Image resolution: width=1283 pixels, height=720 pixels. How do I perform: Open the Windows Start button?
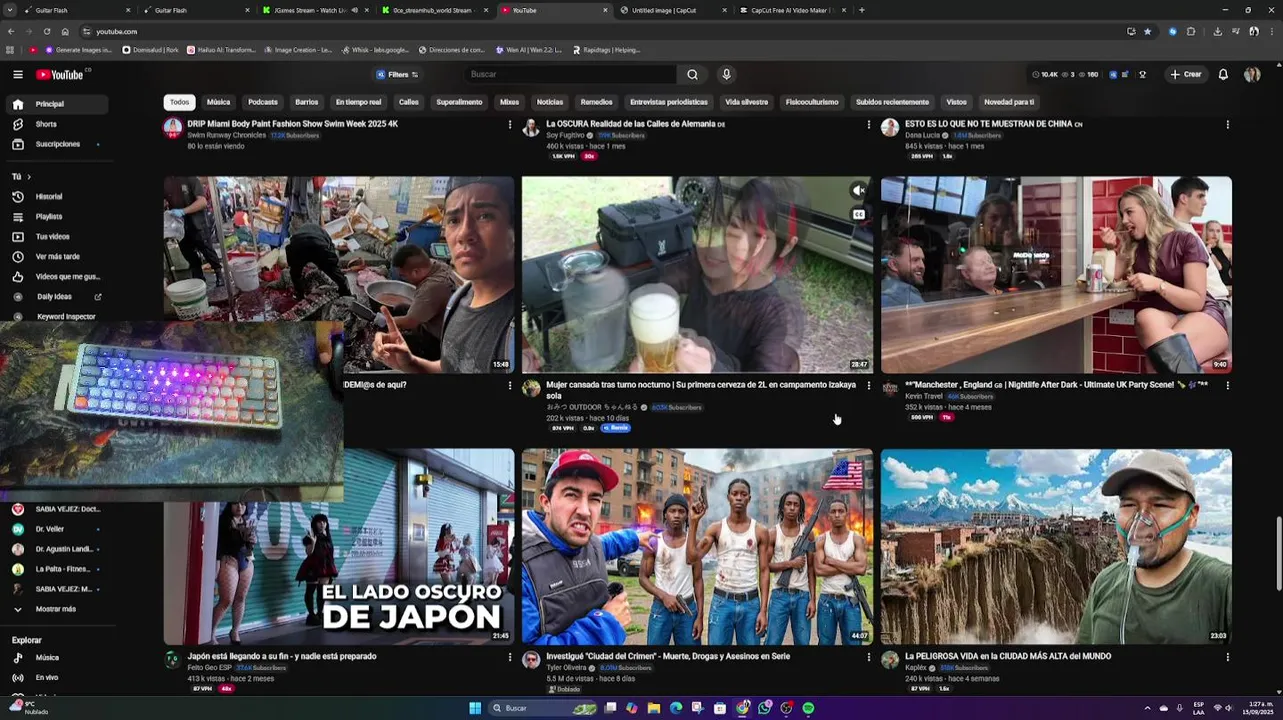tap(475, 708)
